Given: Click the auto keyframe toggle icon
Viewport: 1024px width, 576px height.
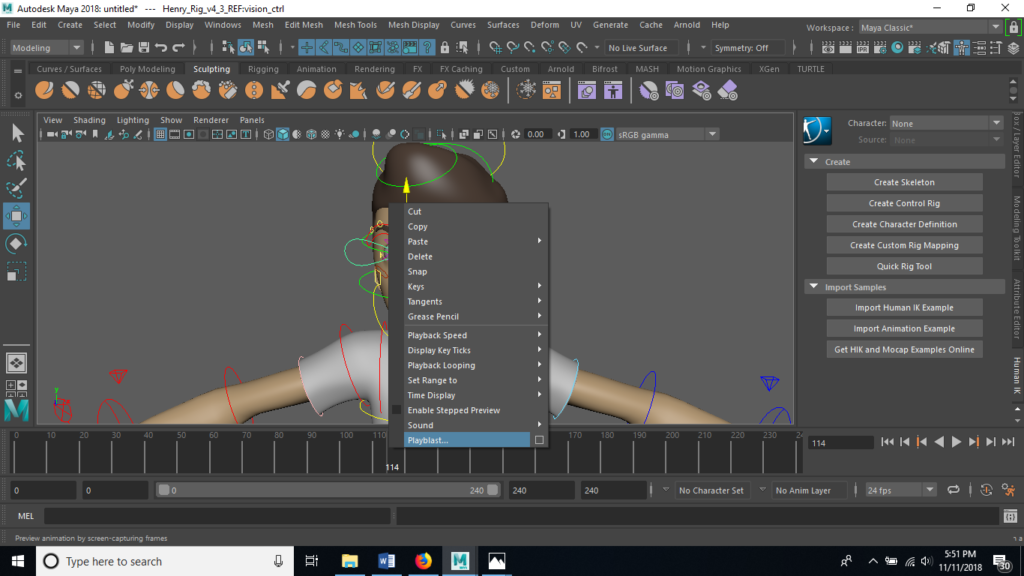Looking at the screenshot, I should coord(986,490).
